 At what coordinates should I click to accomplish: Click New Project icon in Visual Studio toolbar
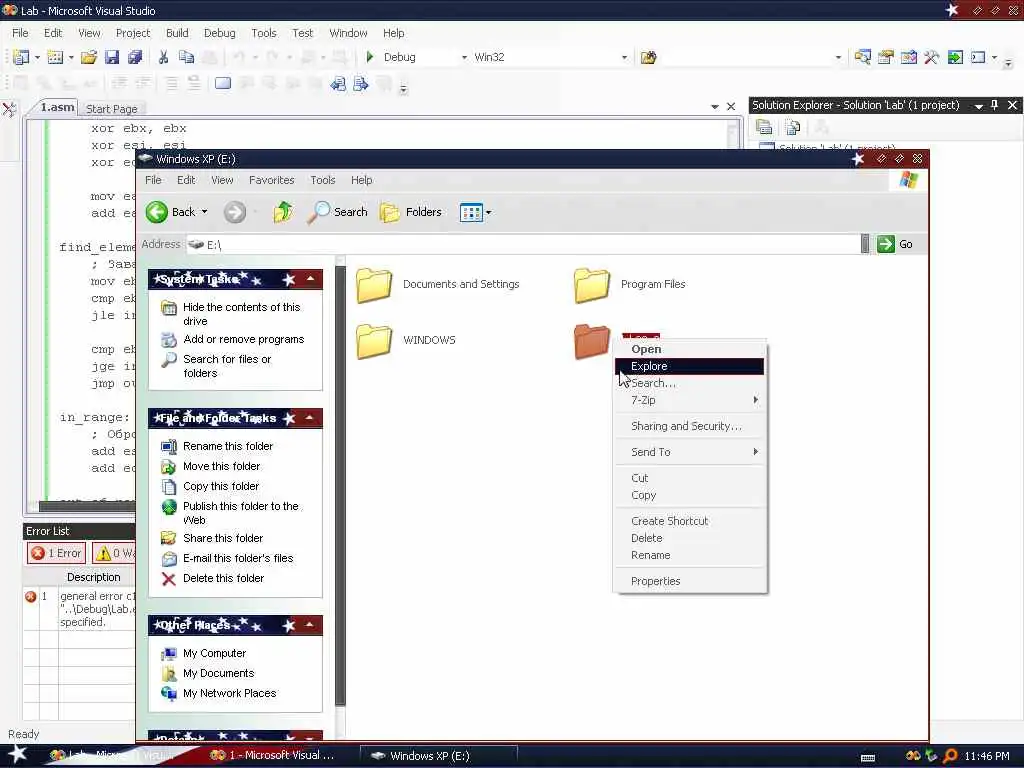tap(21, 57)
